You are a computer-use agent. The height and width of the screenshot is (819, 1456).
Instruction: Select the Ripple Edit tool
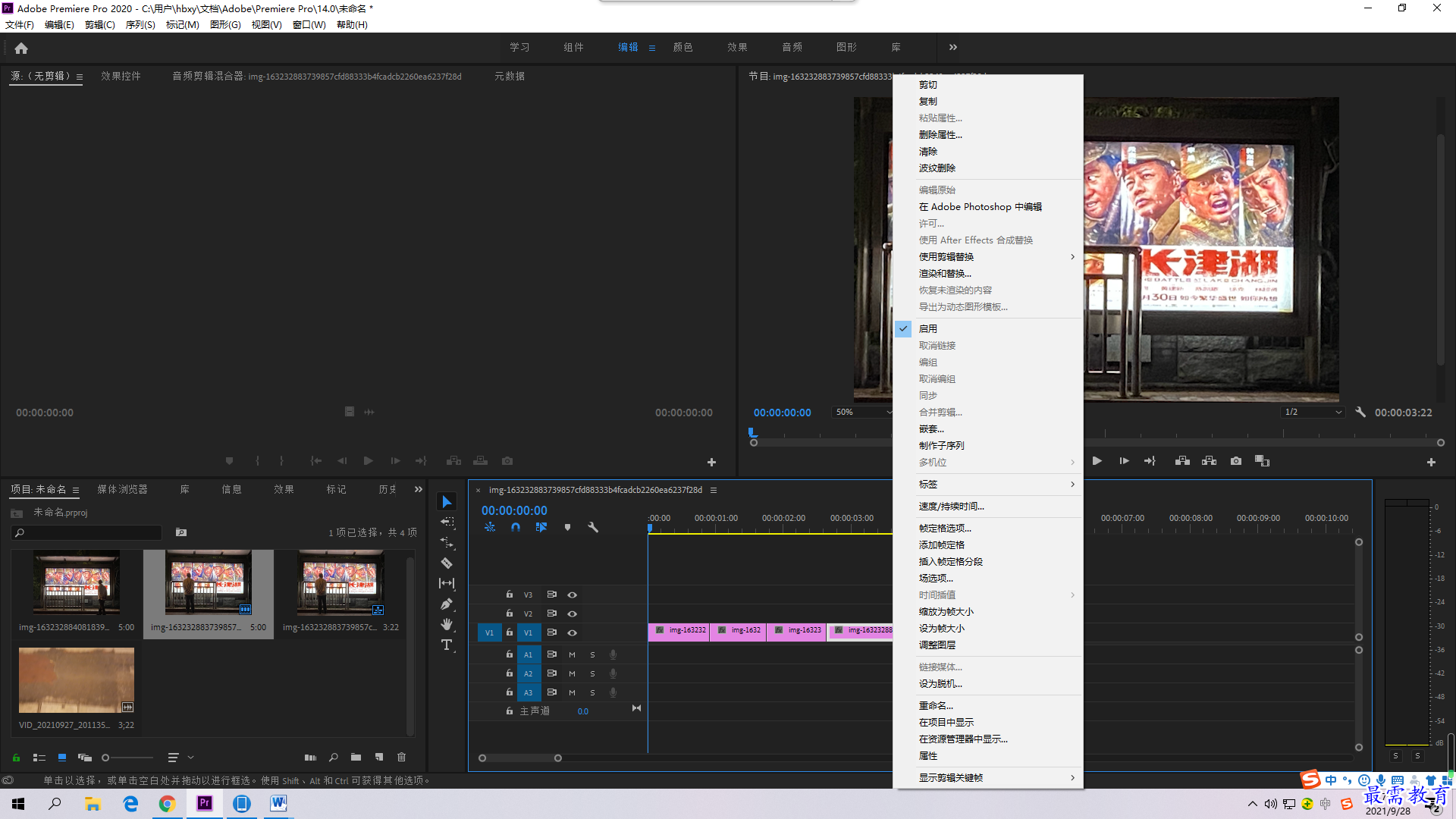[x=447, y=543]
